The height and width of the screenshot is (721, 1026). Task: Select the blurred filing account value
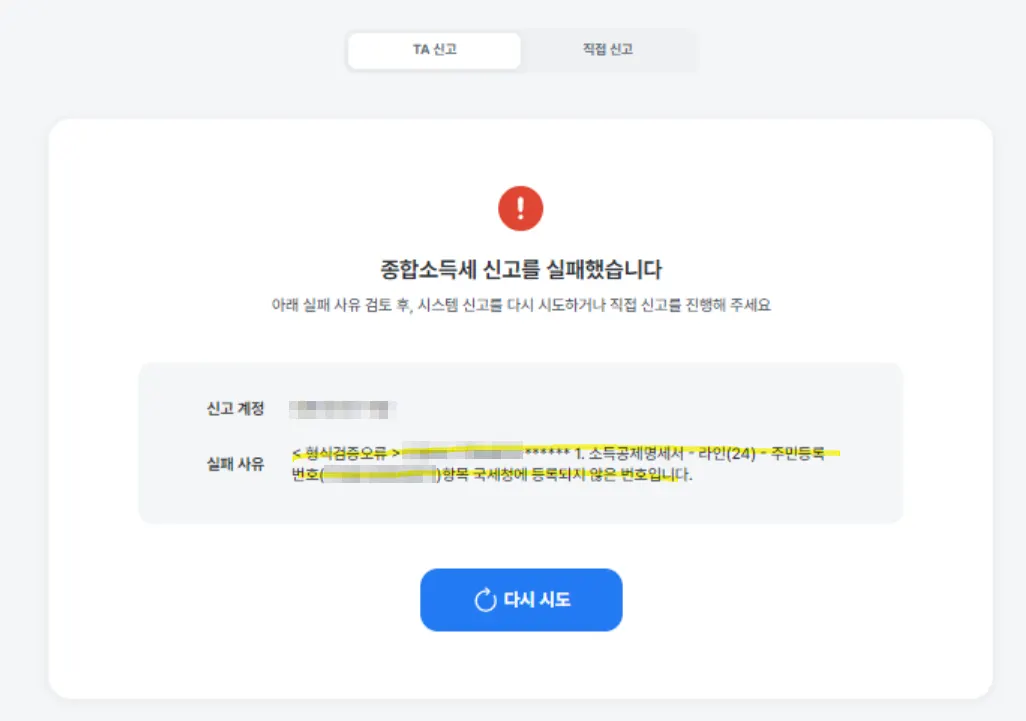pyautogui.click(x=343, y=410)
